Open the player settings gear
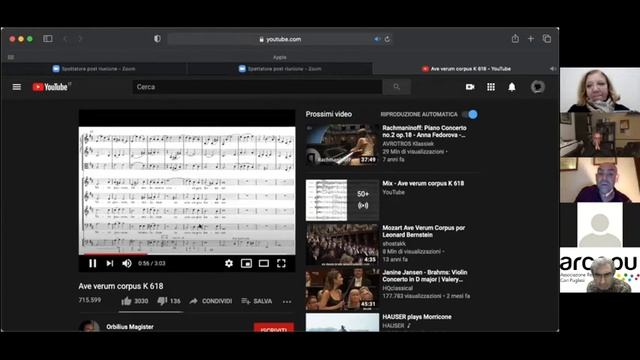 click(229, 264)
